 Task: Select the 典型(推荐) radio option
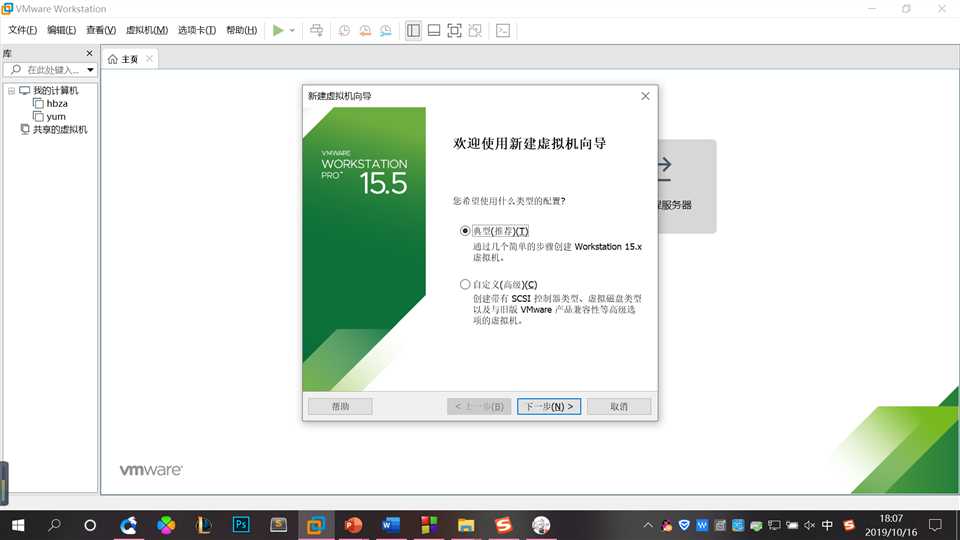465,231
